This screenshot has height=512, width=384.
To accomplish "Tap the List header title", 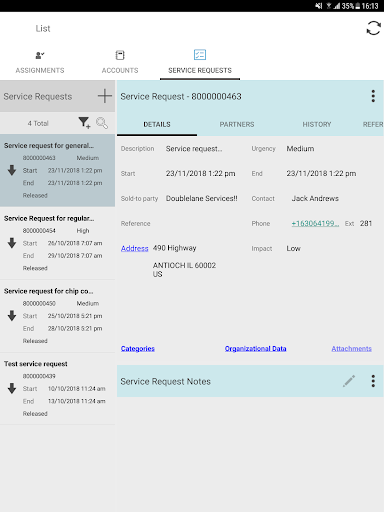I will point(43,28).
